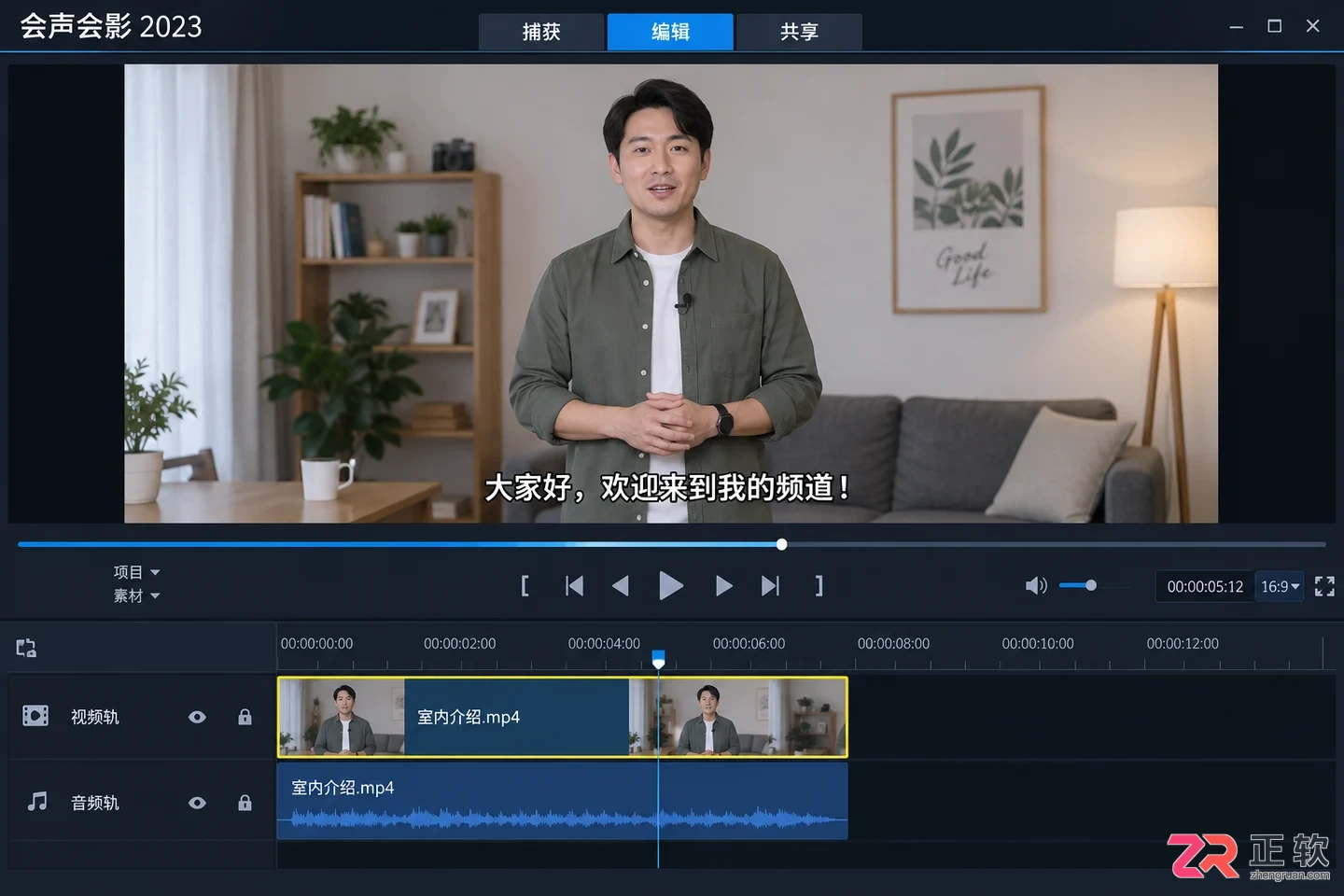Step forward one frame

pyautogui.click(x=723, y=586)
